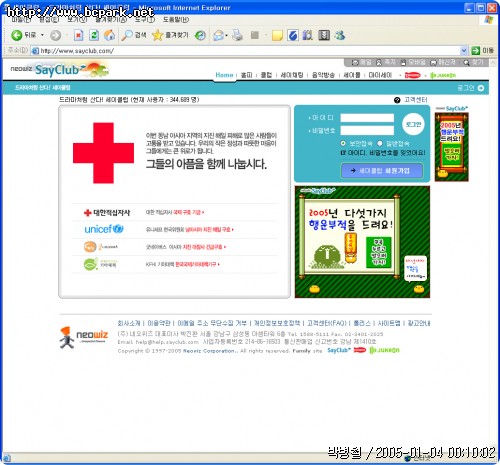This screenshot has height=465, width=500.
Task: Click the green Back arrow button
Action: (16, 35)
